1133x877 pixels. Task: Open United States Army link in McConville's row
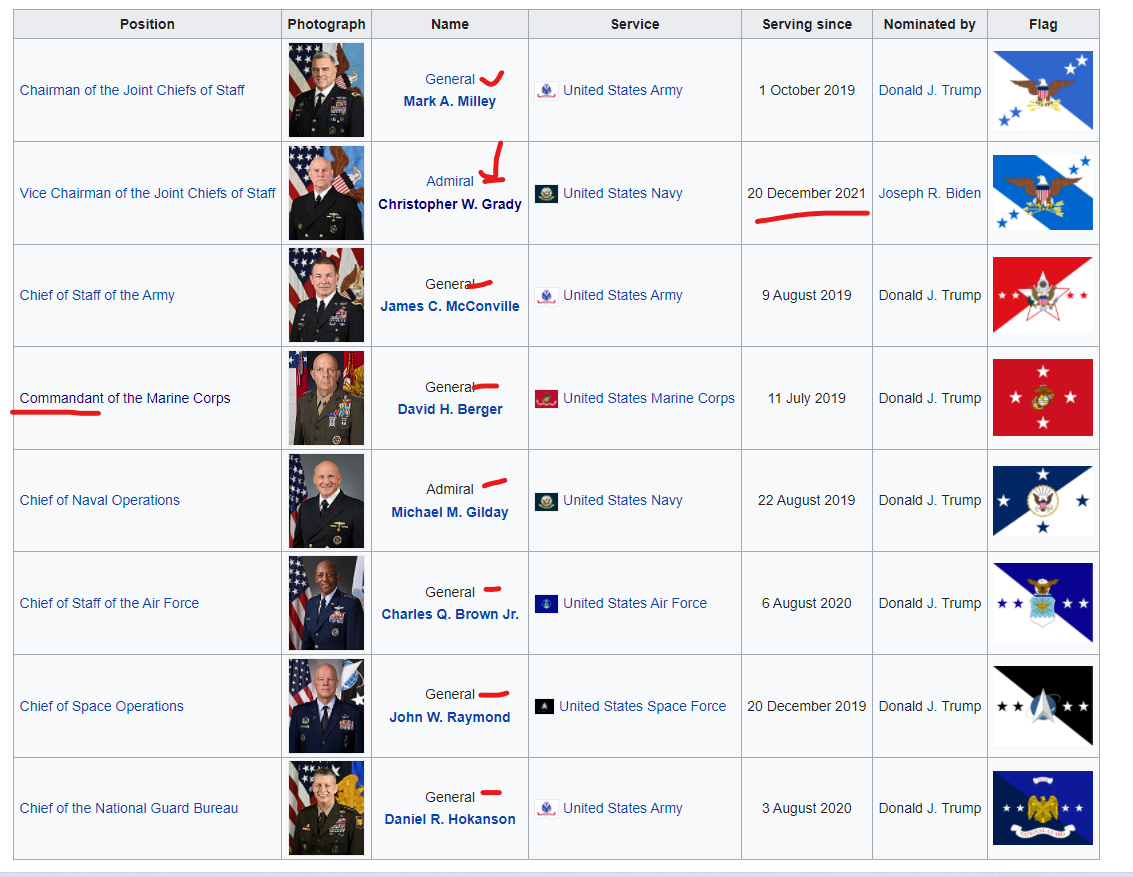click(623, 295)
